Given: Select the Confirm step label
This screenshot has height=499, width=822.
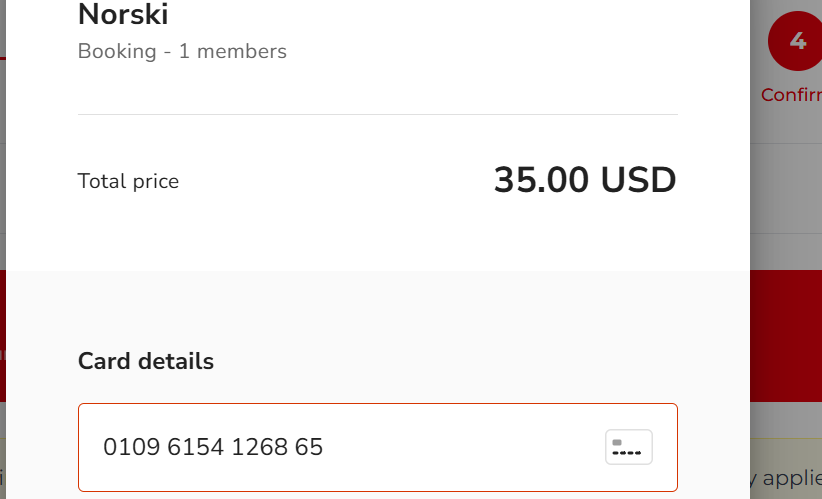Looking at the screenshot, I should coord(790,95).
